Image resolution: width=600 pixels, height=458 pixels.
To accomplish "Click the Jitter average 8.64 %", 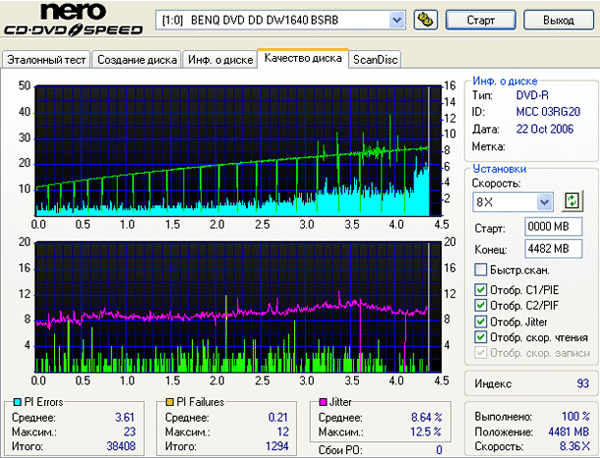I will tap(426, 417).
